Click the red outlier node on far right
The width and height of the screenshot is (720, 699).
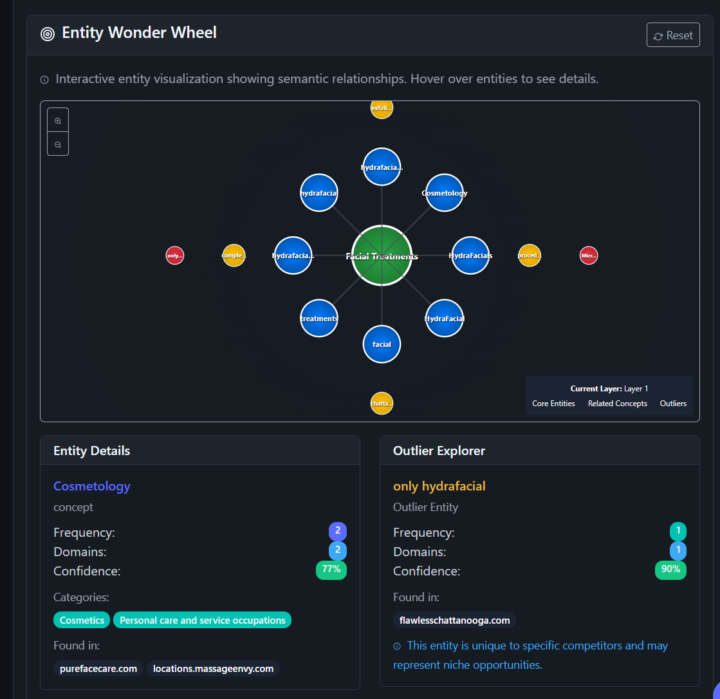[x=588, y=256]
